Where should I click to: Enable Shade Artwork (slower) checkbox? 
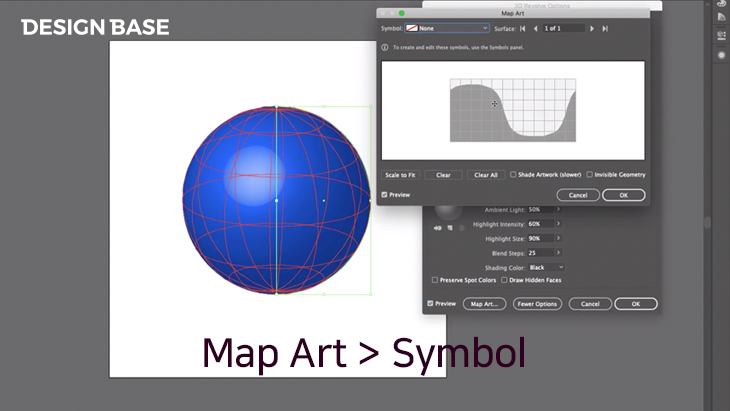tap(514, 175)
